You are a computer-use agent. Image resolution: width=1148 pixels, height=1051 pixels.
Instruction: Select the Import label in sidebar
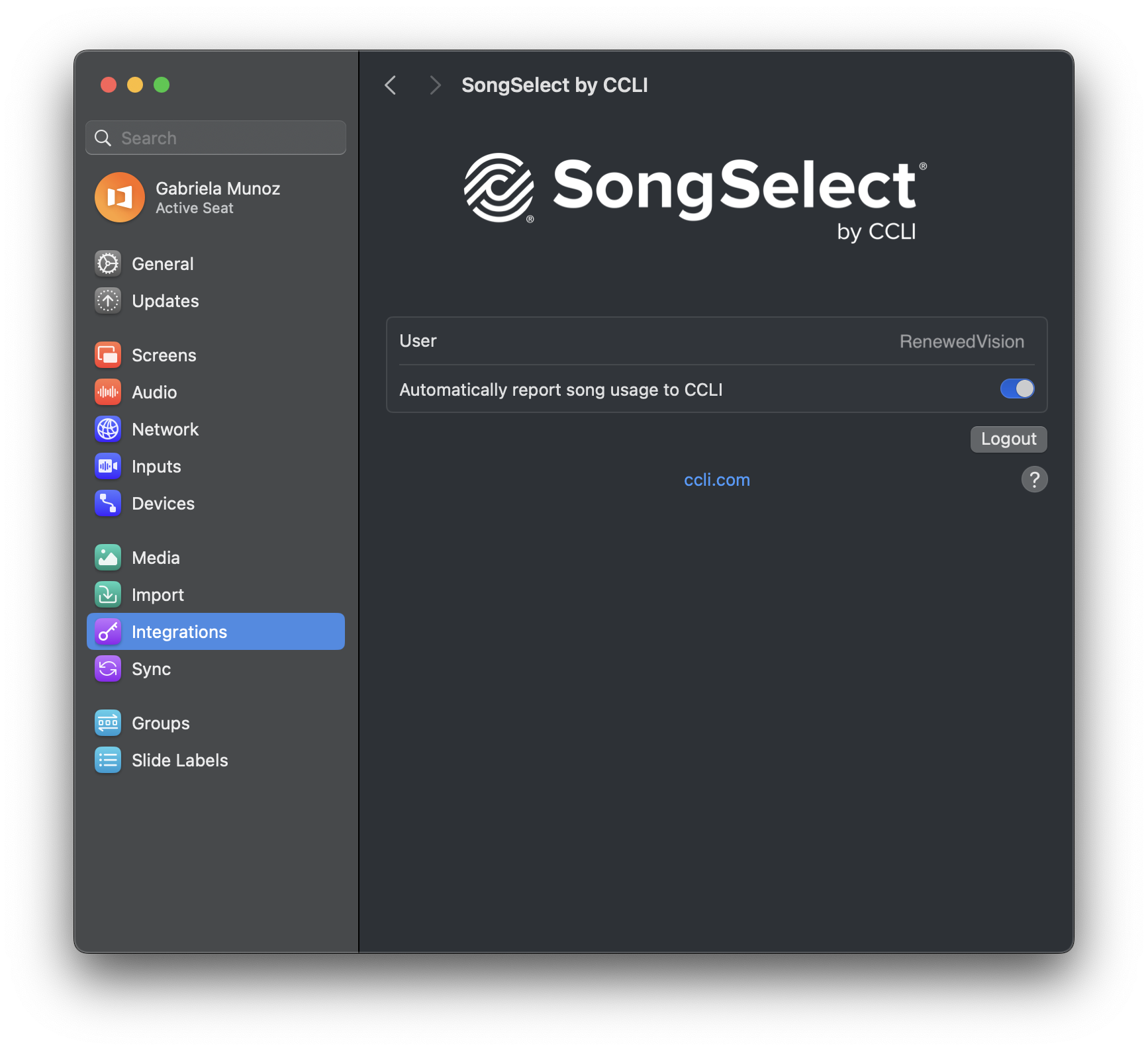click(x=158, y=595)
